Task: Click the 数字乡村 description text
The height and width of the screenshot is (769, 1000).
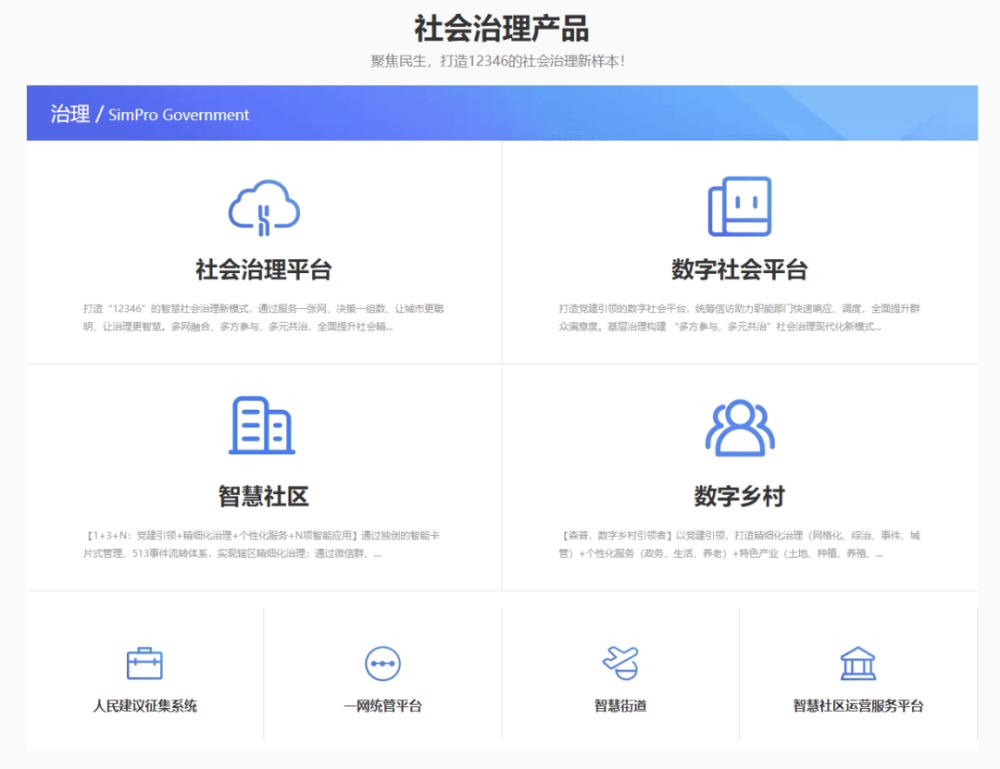Action: 740,544
